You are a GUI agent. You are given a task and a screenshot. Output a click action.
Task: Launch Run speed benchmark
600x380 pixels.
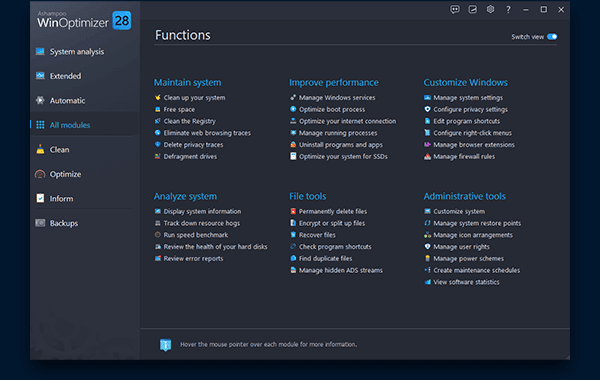pos(196,235)
